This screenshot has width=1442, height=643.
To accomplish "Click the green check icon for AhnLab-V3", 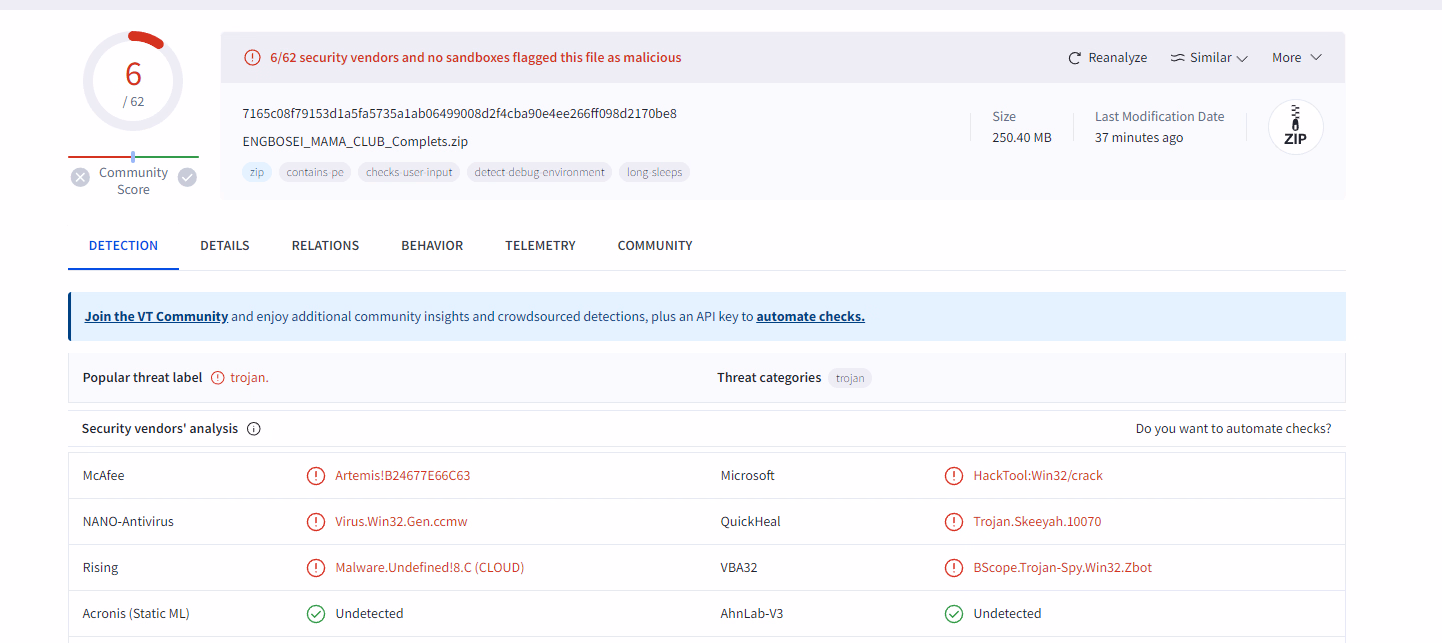I will tap(954, 614).
